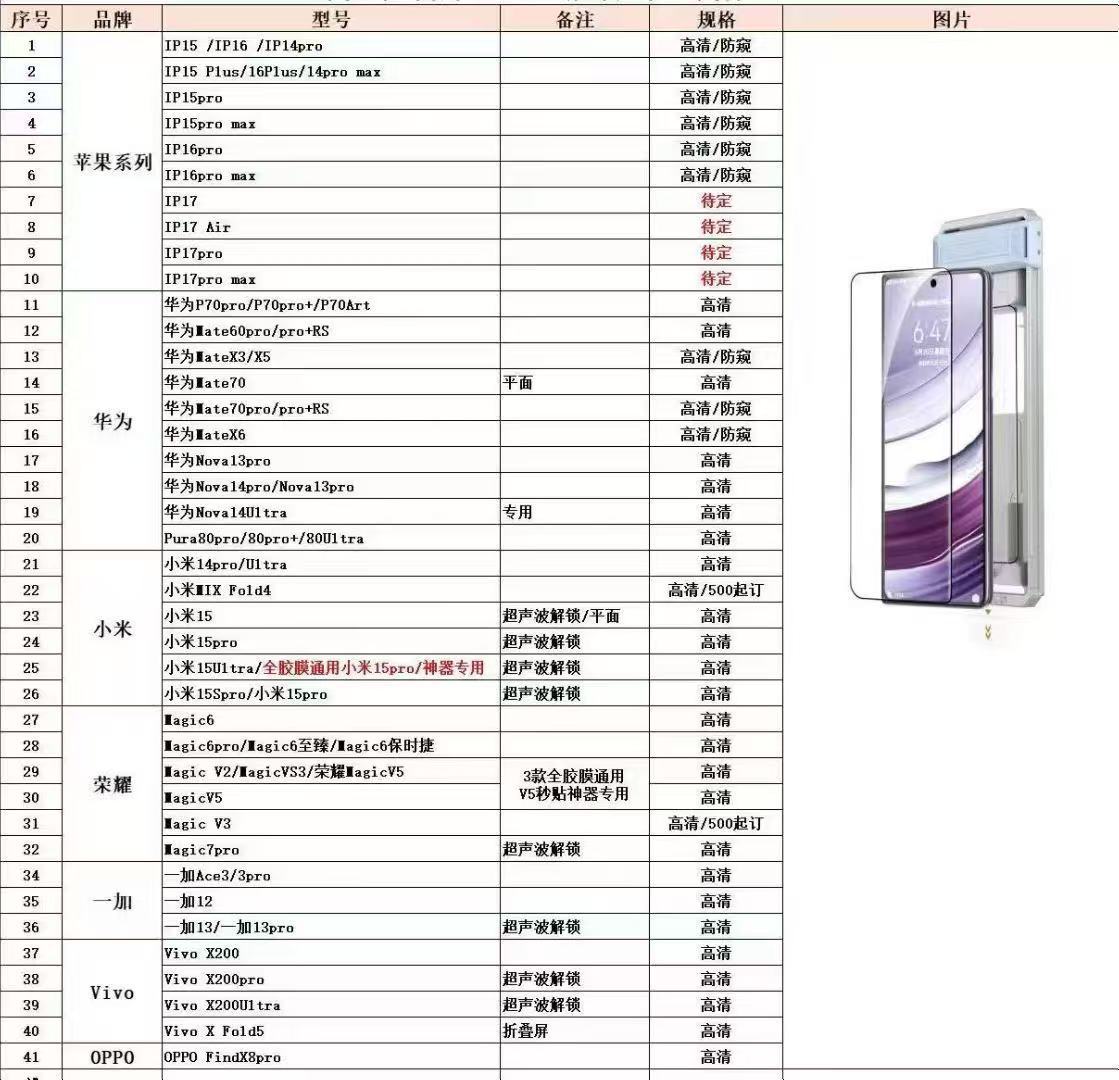Viewport: 1119px width, 1080px height.
Task: Click the IP15 /IP16 /IP14pro model cell
Action: tap(331, 46)
